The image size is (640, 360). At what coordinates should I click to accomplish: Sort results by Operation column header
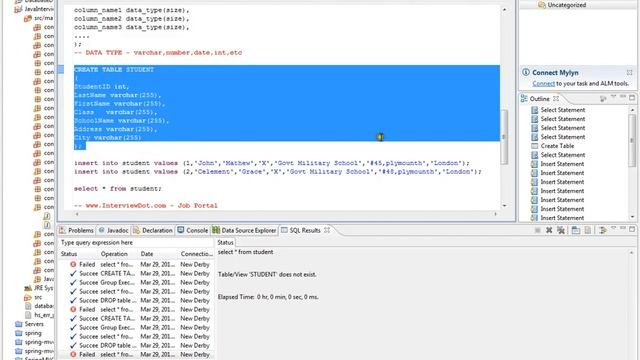coord(114,254)
